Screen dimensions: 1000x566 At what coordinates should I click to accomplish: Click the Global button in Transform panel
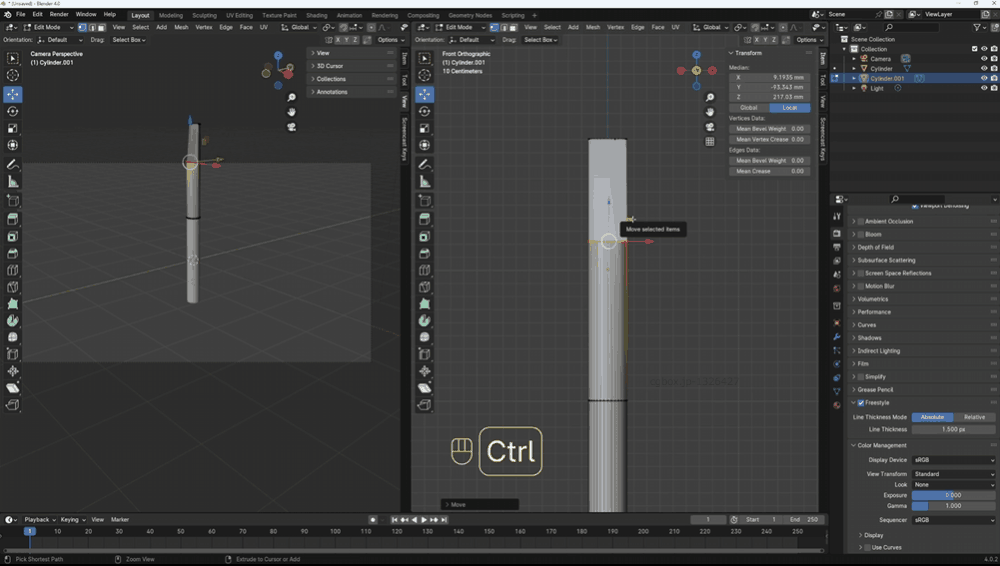[x=748, y=108]
